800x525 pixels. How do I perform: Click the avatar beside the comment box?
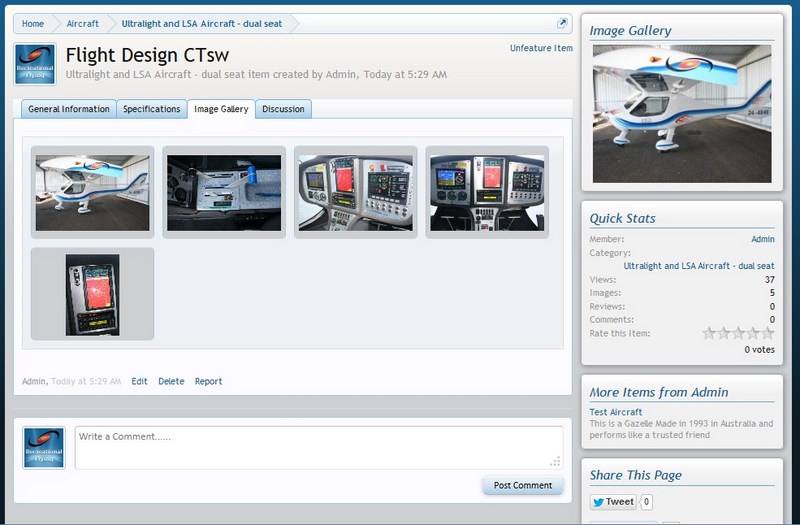pyautogui.click(x=44, y=447)
